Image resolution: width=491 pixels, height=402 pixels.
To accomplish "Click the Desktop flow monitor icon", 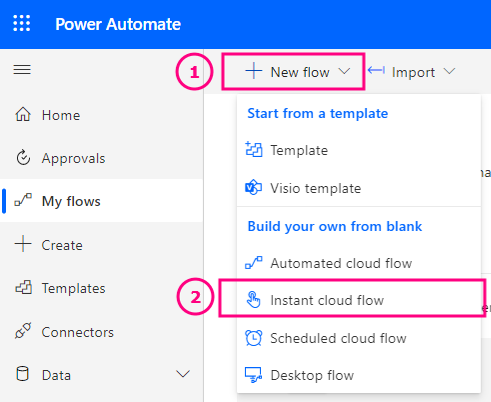I will click(254, 375).
